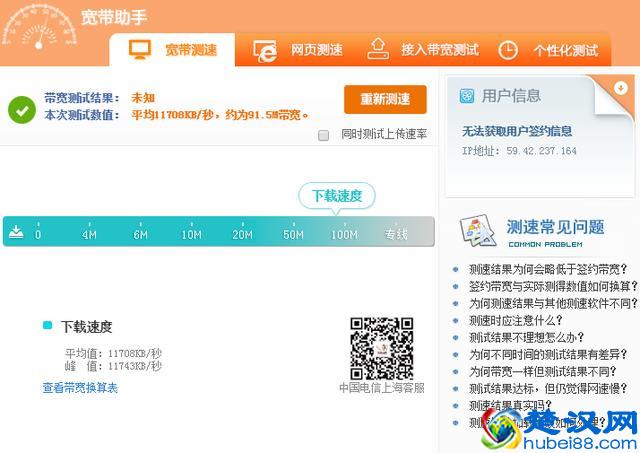This screenshot has height=453, width=640.
Task: Open the 宽带测速 tab
Action: (172, 50)
